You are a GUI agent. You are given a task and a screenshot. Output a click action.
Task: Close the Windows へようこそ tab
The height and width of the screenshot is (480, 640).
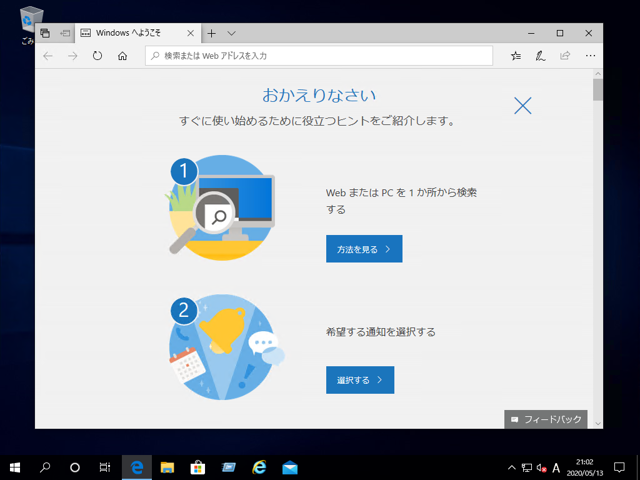point(190,33)
